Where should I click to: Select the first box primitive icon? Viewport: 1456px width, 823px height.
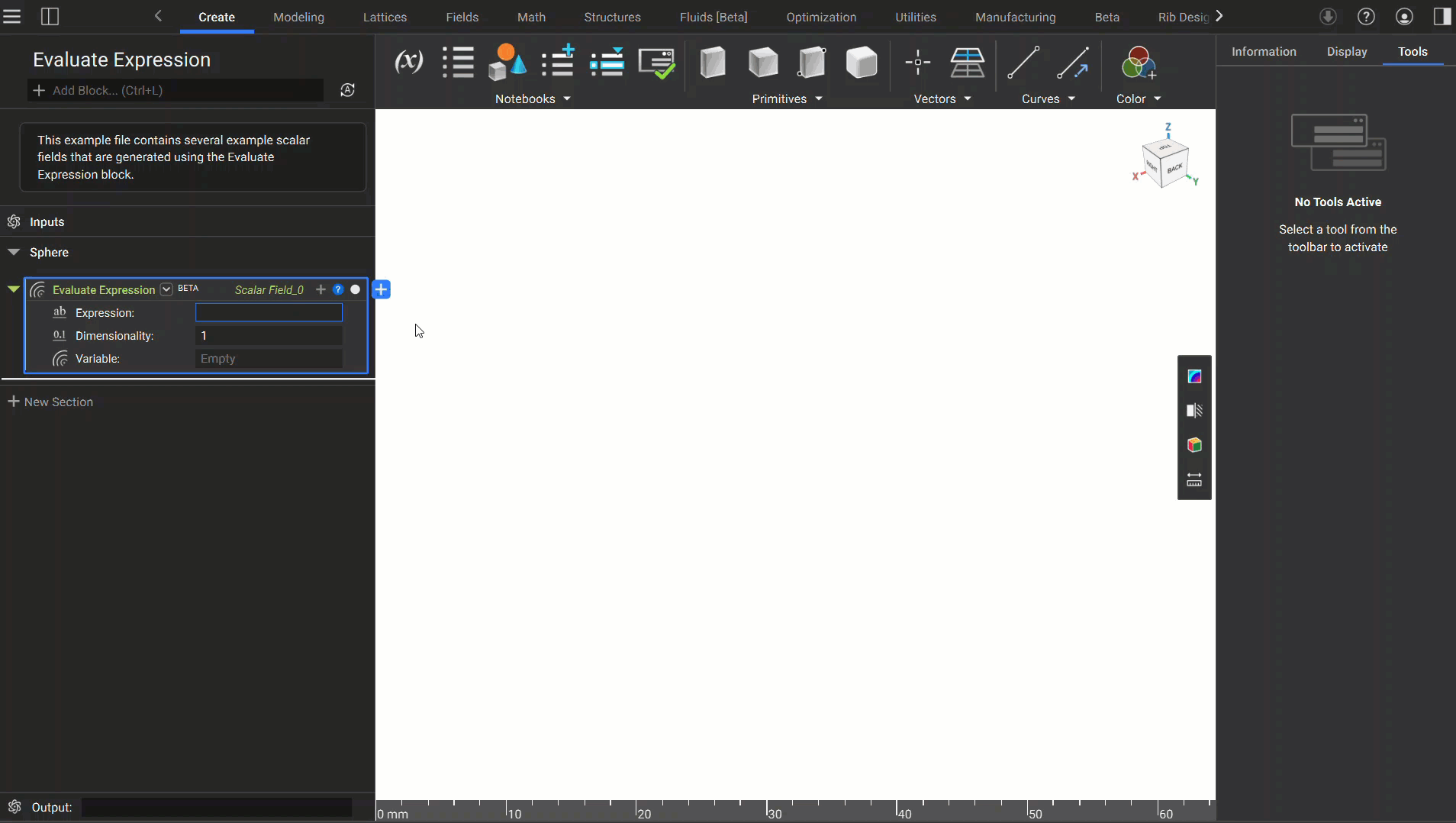pos(713,62)
